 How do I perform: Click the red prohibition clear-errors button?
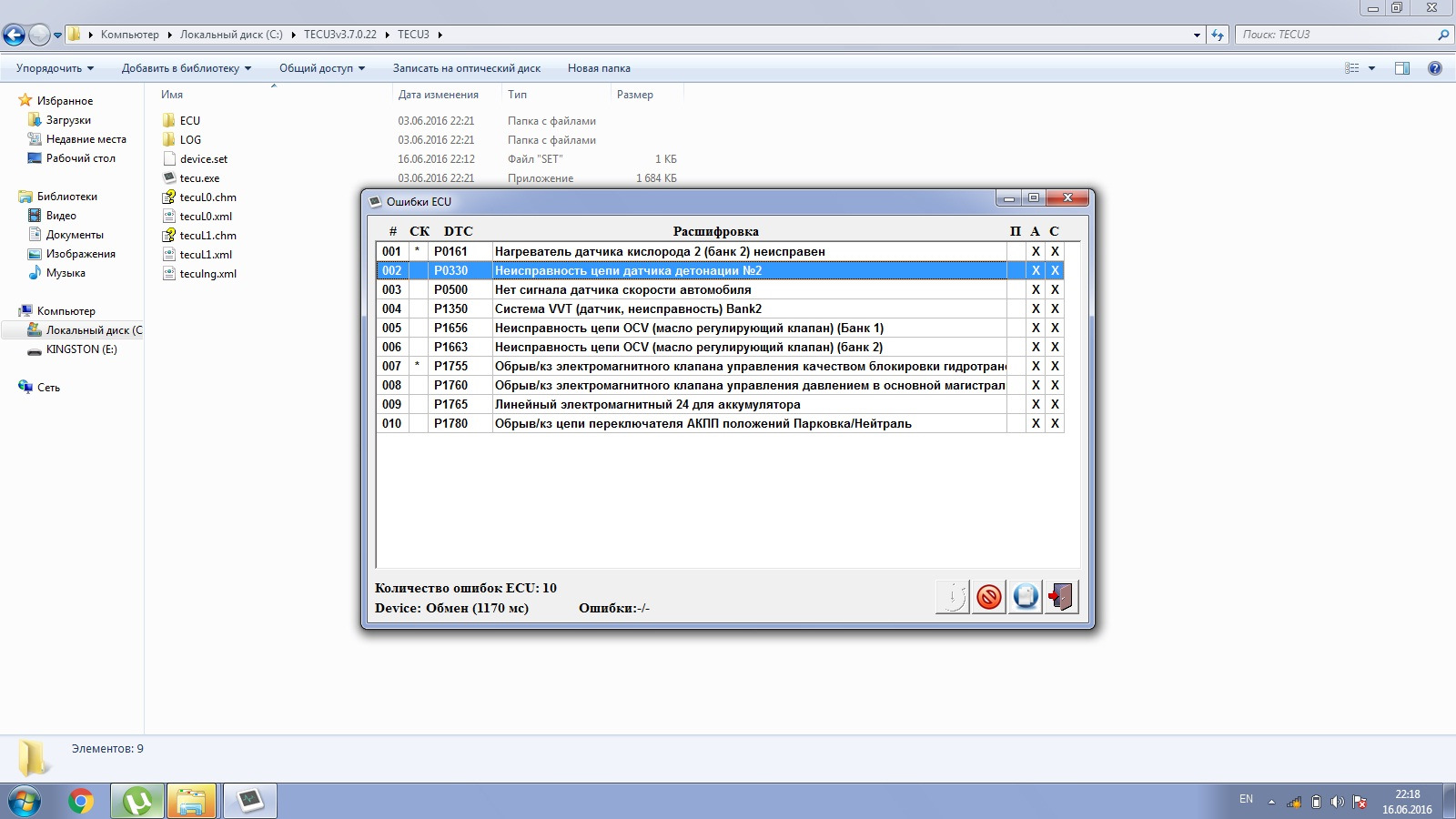click(x=988, y=597)
